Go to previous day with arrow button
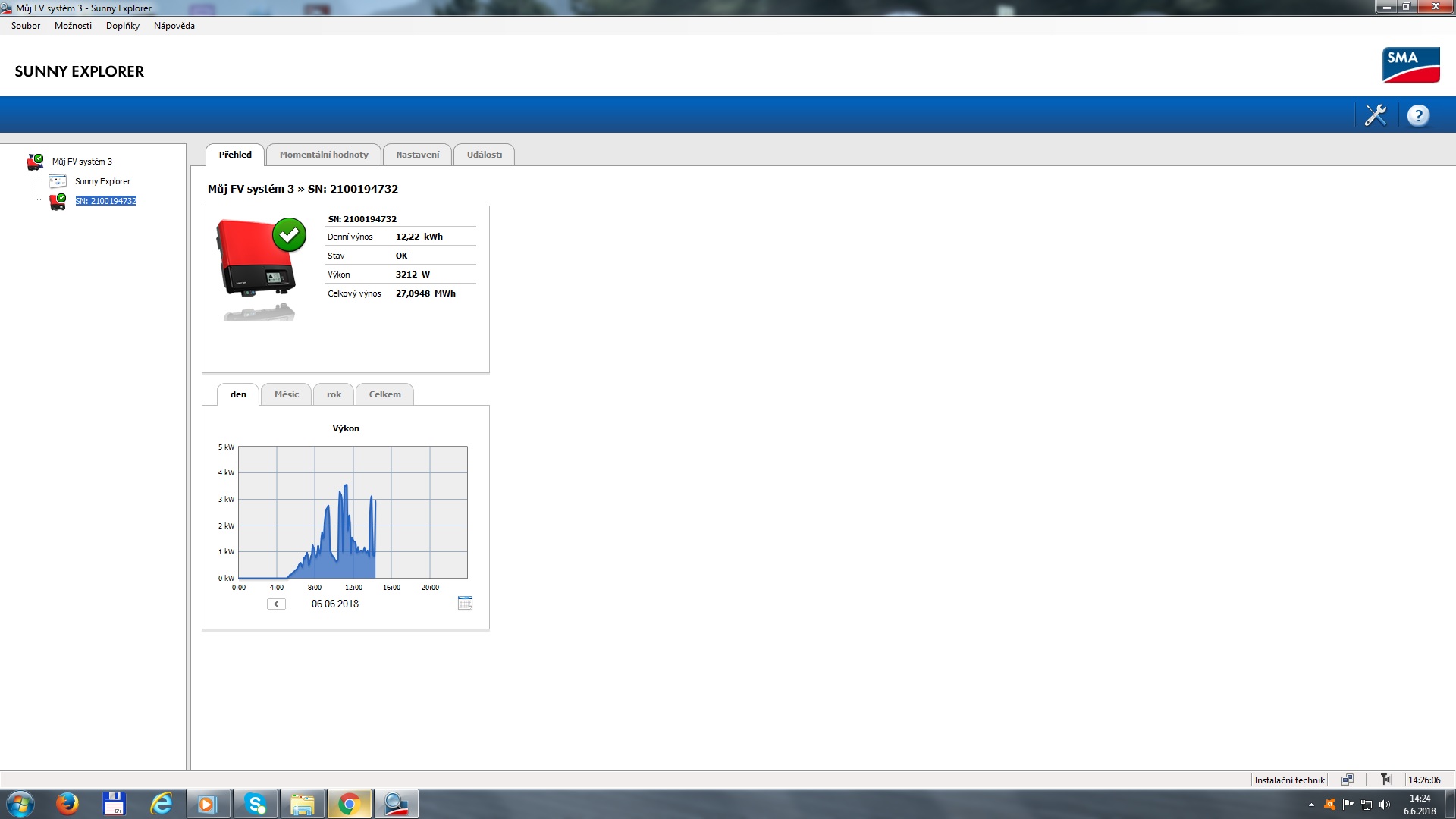Screen dimensions: 1456x819 pyautogui.click(x=276, y=604)
